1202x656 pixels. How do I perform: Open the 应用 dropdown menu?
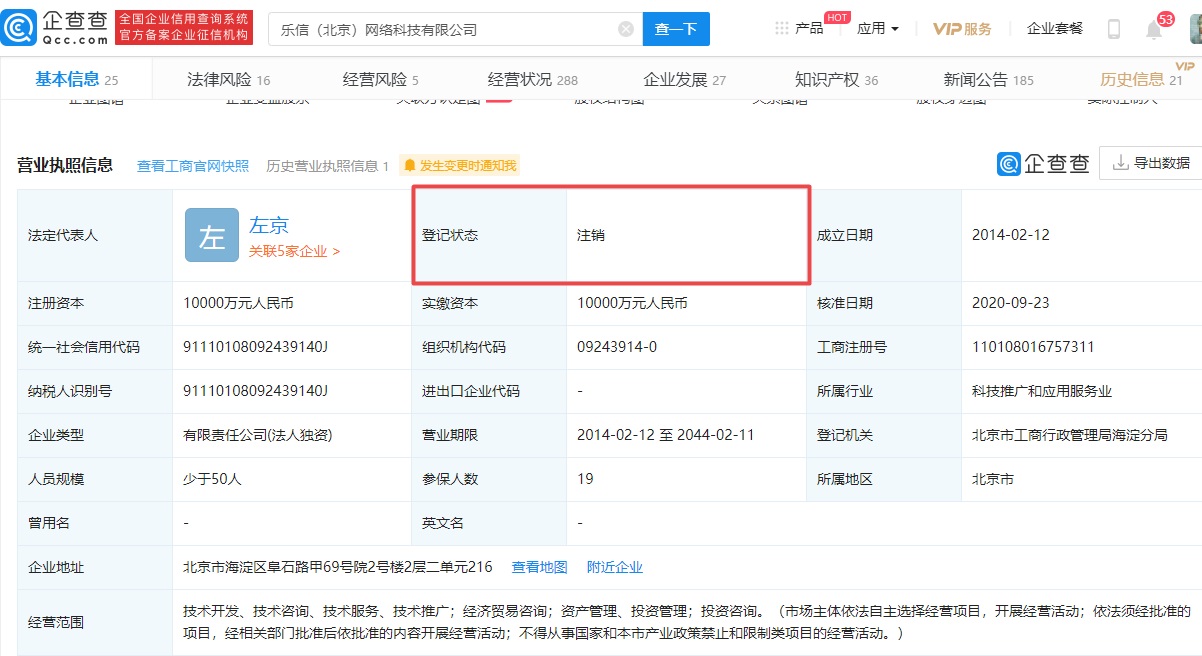point(877,28)
